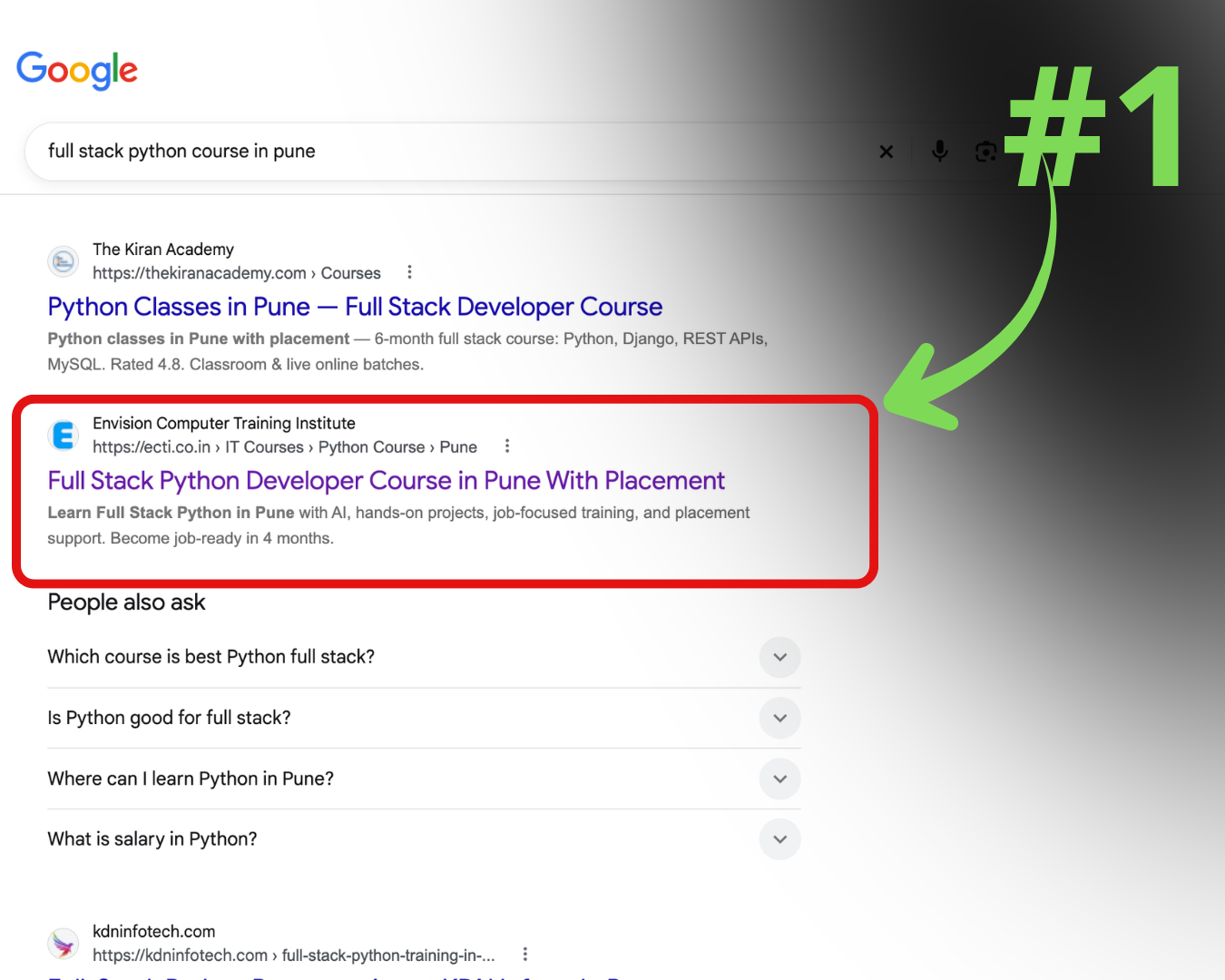
Task: Click The Kiran Academy site favicon
Action: tap(64, 261)
